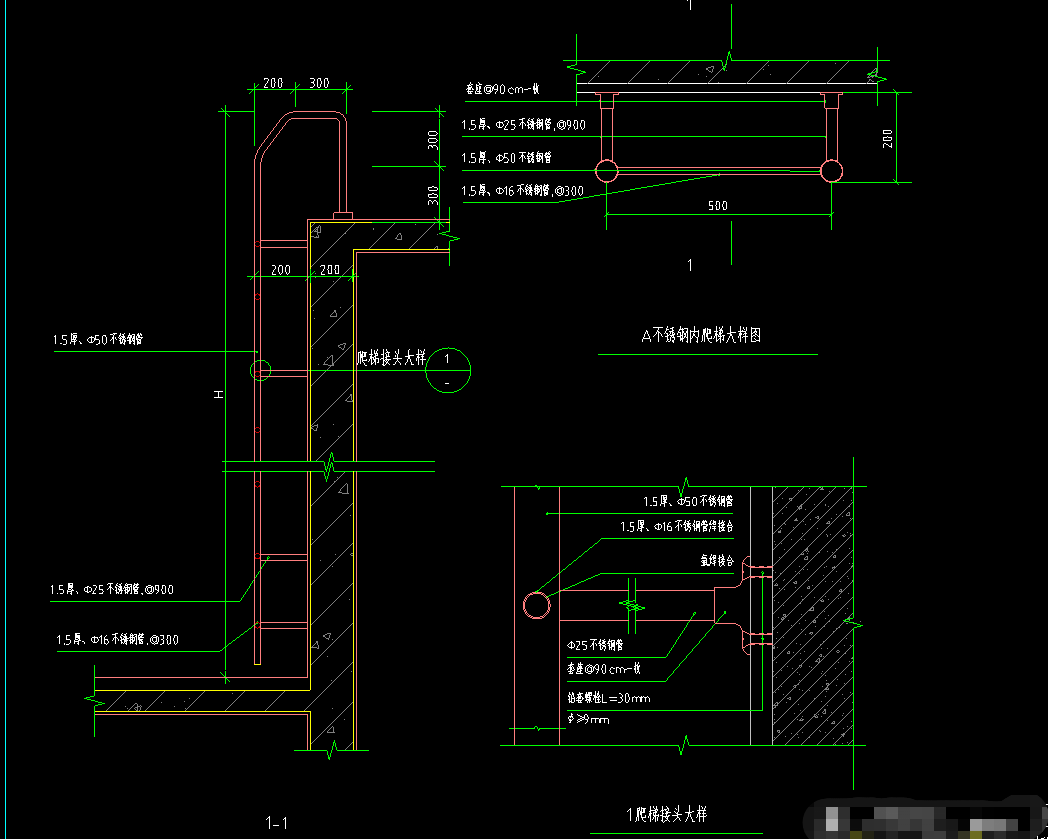Select the section cut number 1 below plan detail A
Image resolution: width=1048 pixels, height=839 pixels.
(690, 265)
